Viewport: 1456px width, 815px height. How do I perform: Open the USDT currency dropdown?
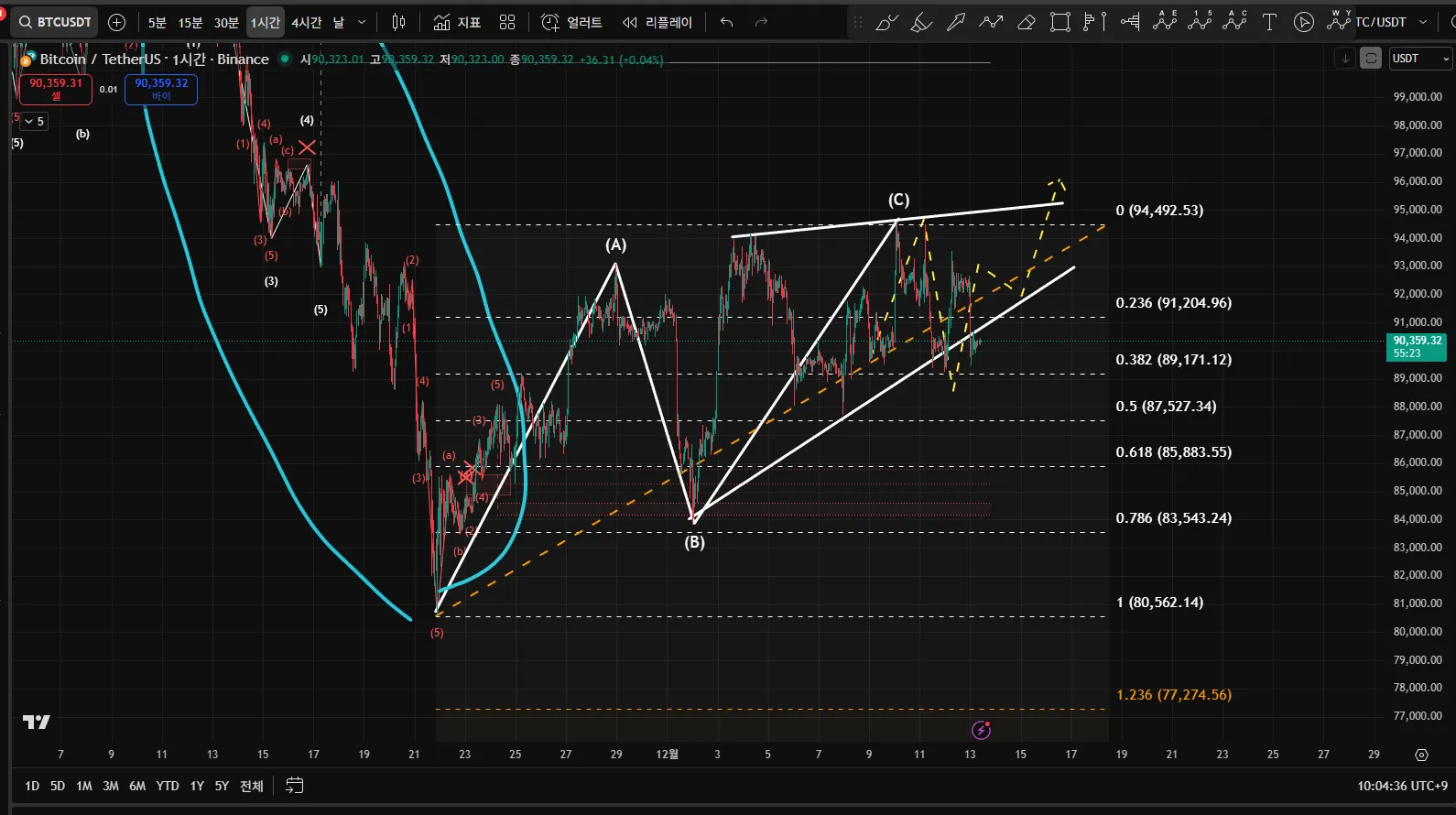[1420, 59]
